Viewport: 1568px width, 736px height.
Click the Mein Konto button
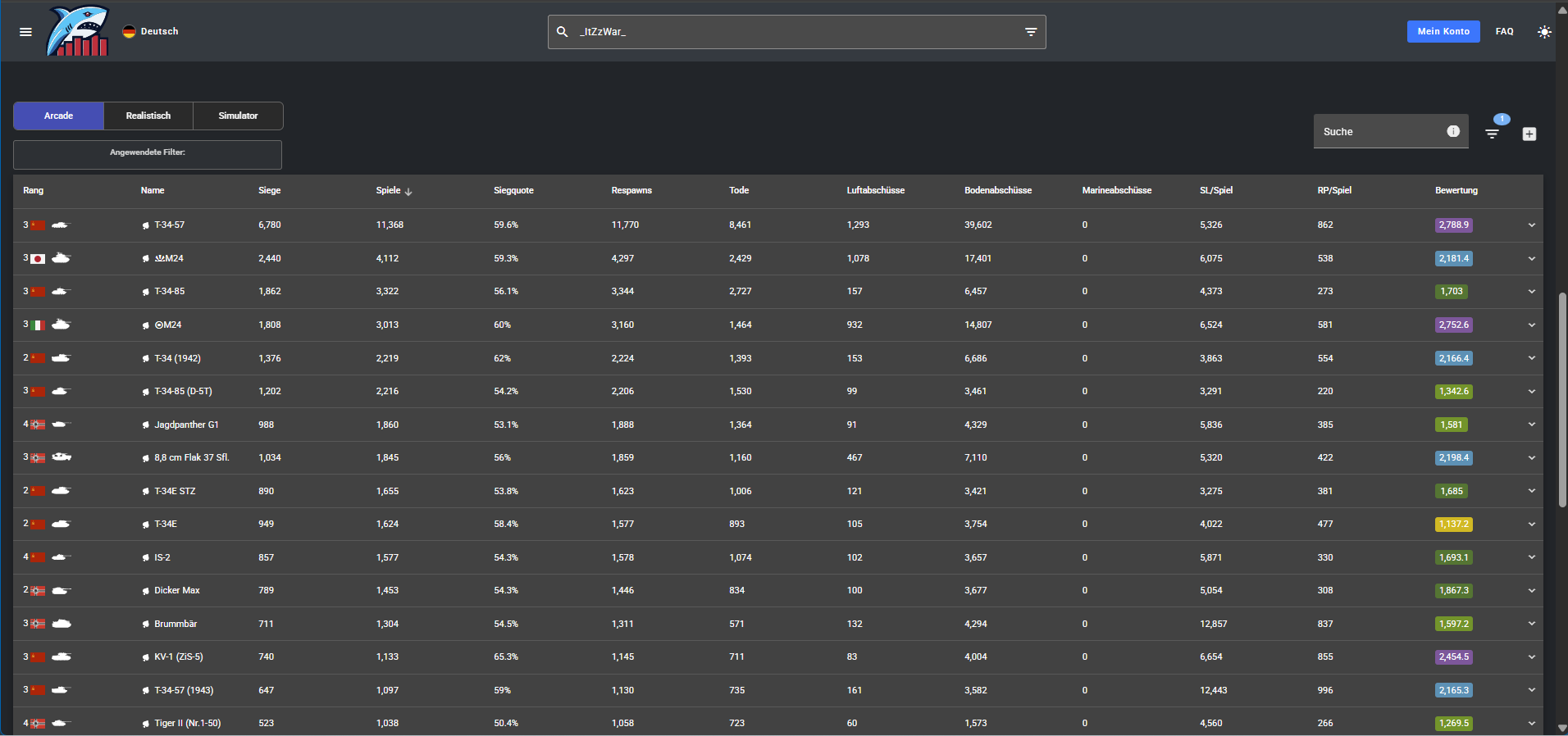tap(1443, 32)
